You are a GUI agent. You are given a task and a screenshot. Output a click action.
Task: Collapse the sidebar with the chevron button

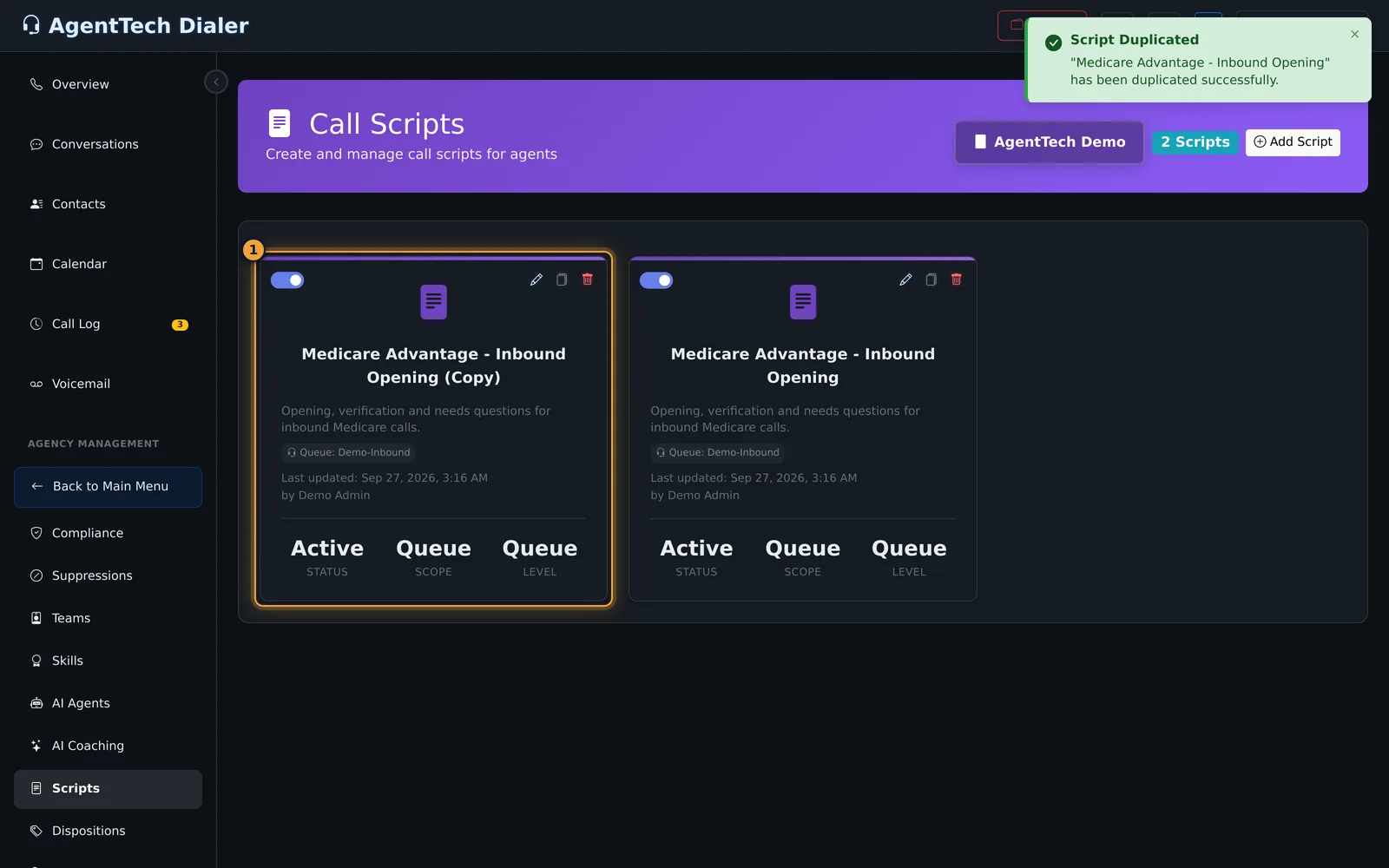click(216, 82)
